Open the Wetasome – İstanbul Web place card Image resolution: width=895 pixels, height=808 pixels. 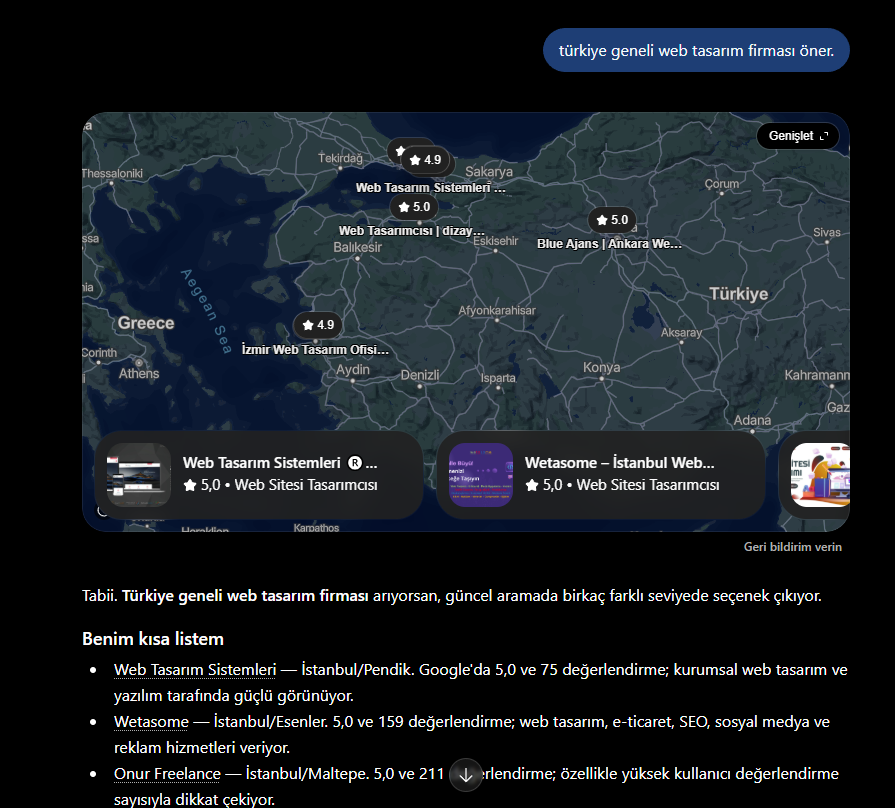[x=601, y=475]
